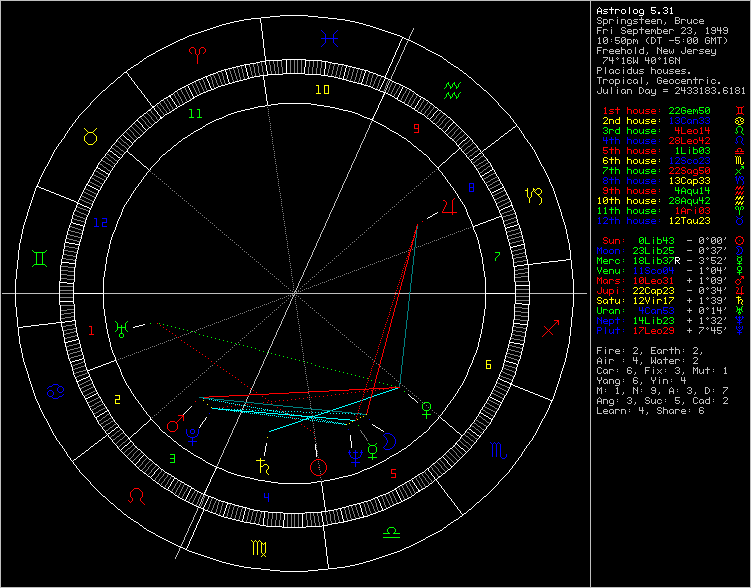The width and height of the screenshot is (751, 588).
Task: Select the green Venus glyph inside the chart
Action: 426,410
